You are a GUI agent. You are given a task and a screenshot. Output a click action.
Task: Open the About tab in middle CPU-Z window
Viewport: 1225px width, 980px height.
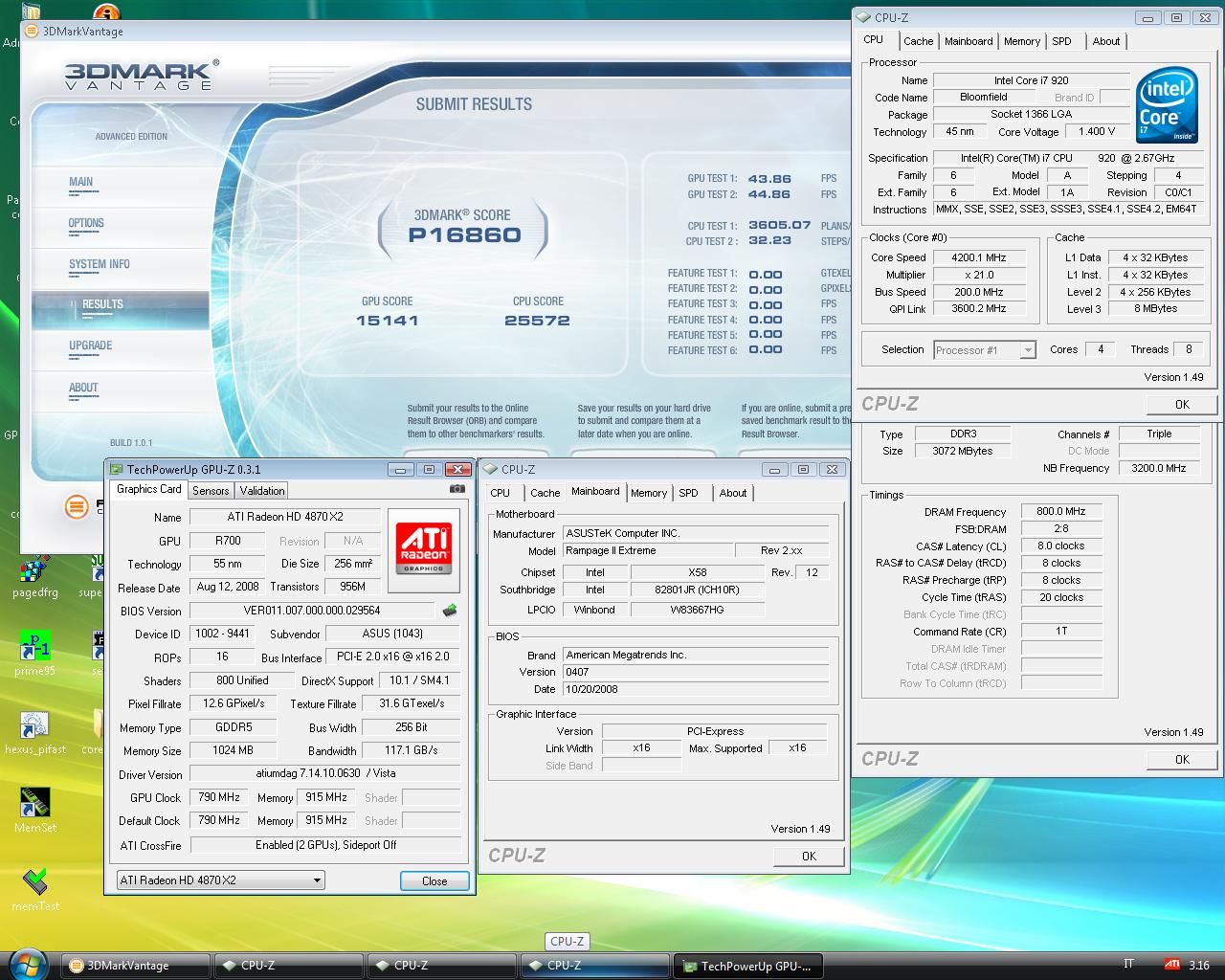click(x=733, y=493)
